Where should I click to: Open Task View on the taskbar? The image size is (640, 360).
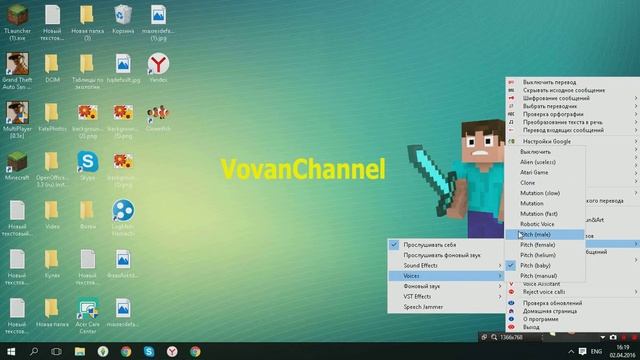pyautogui.click(x=56, y=351)
